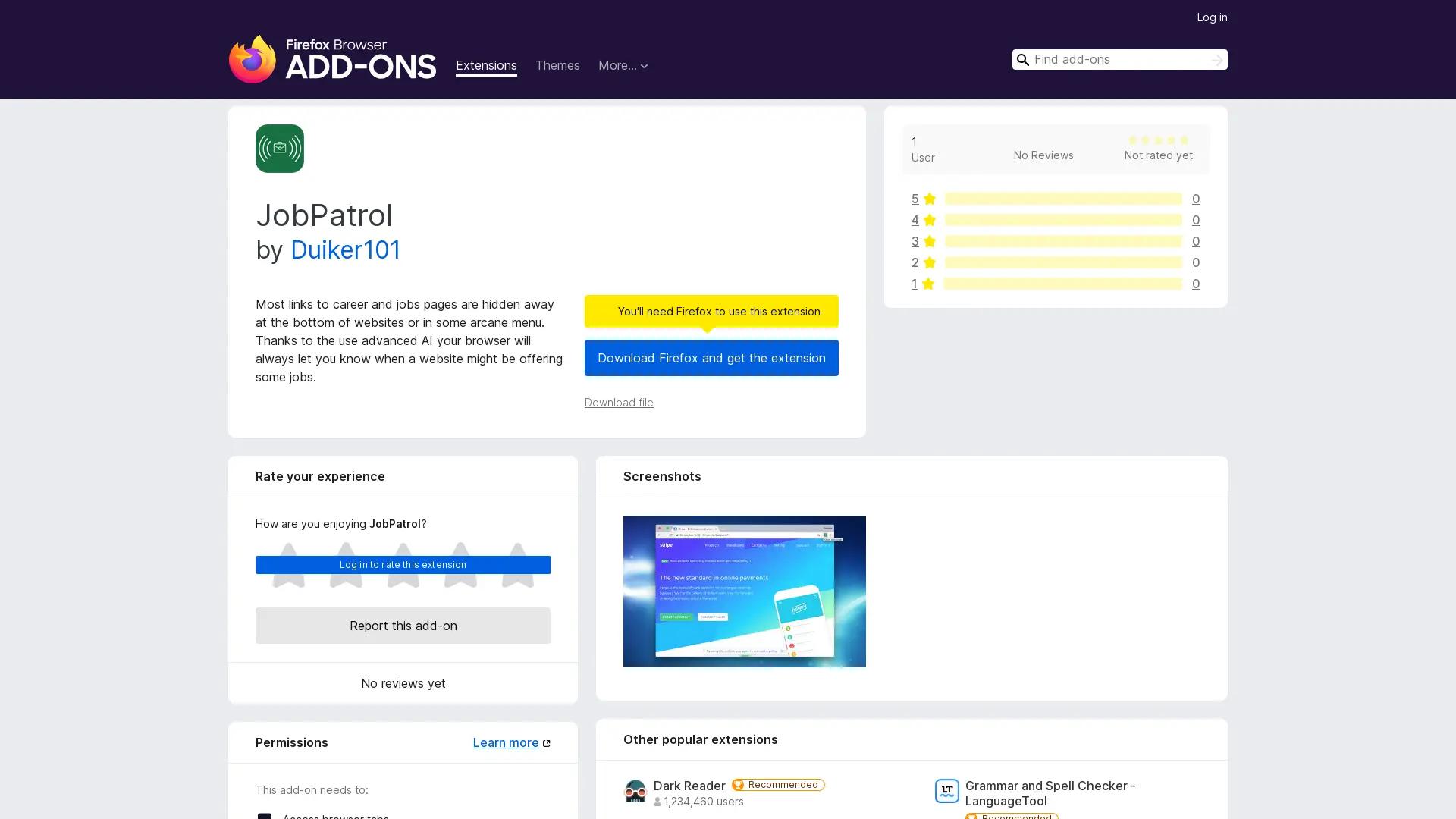Click Download Firefox and get the extension
Screen dimensions: 1456x819
711,358
